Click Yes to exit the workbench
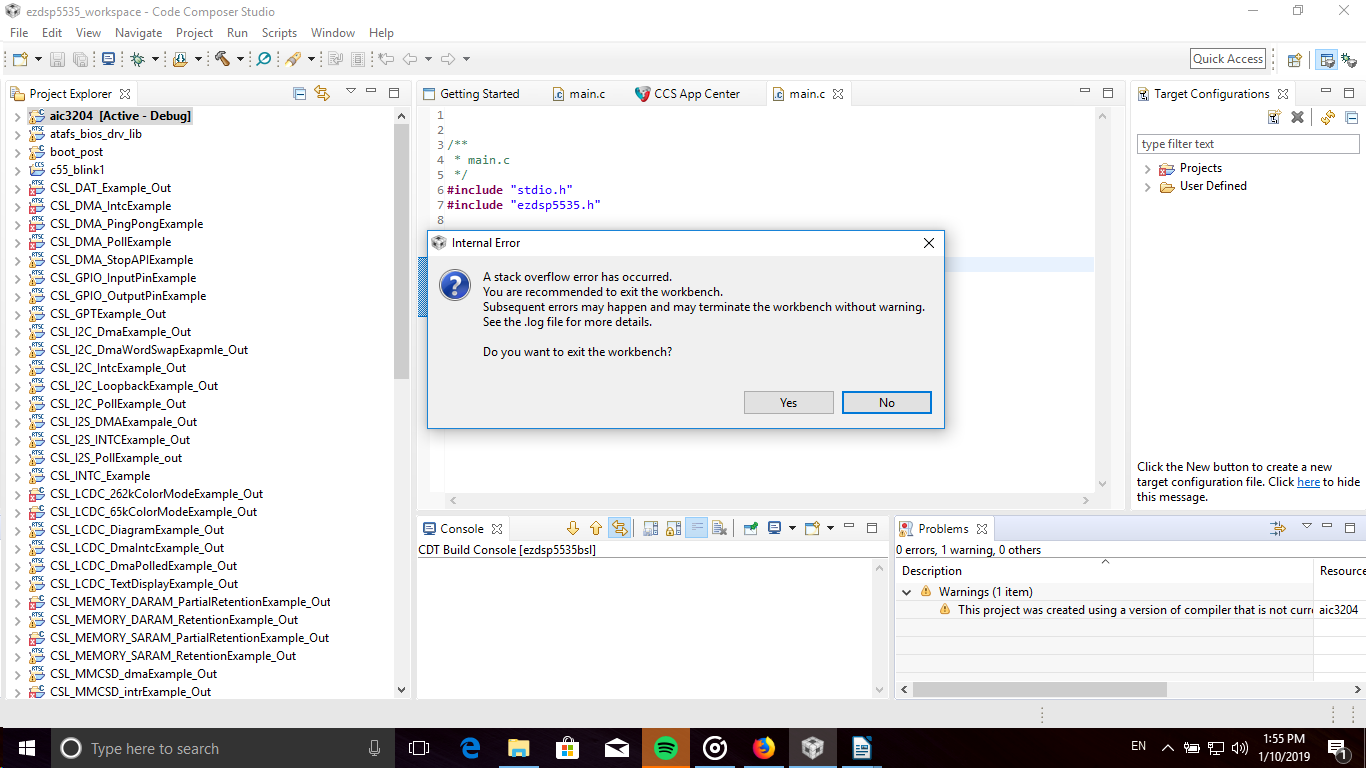 (789, 402)
